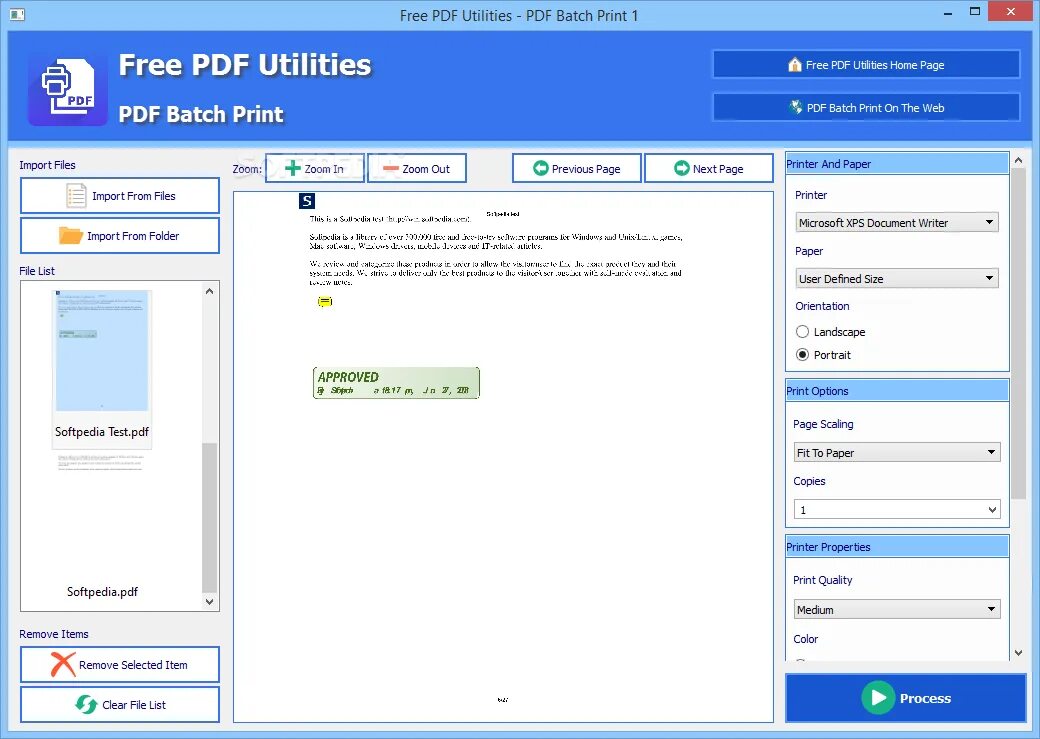
Task: Click the Import From Folder button
Action: click(x=119, y=235)
